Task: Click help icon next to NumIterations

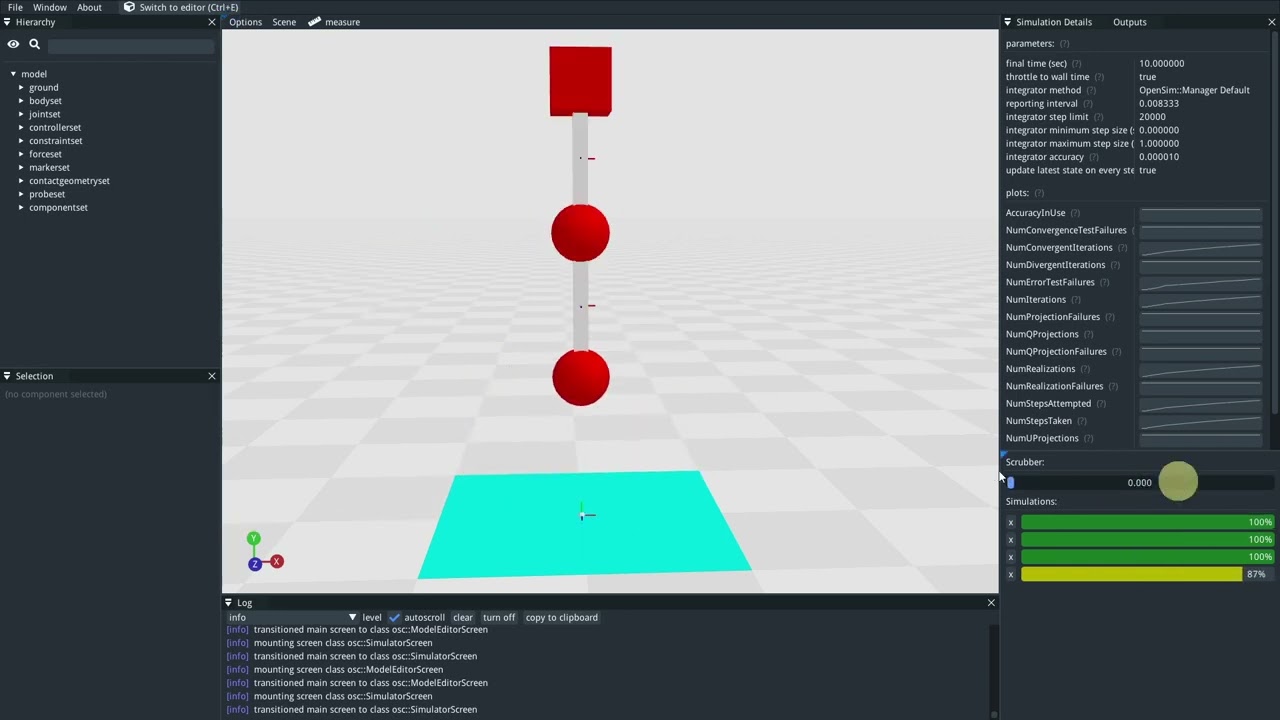Action: click(x=1076, y=300)
